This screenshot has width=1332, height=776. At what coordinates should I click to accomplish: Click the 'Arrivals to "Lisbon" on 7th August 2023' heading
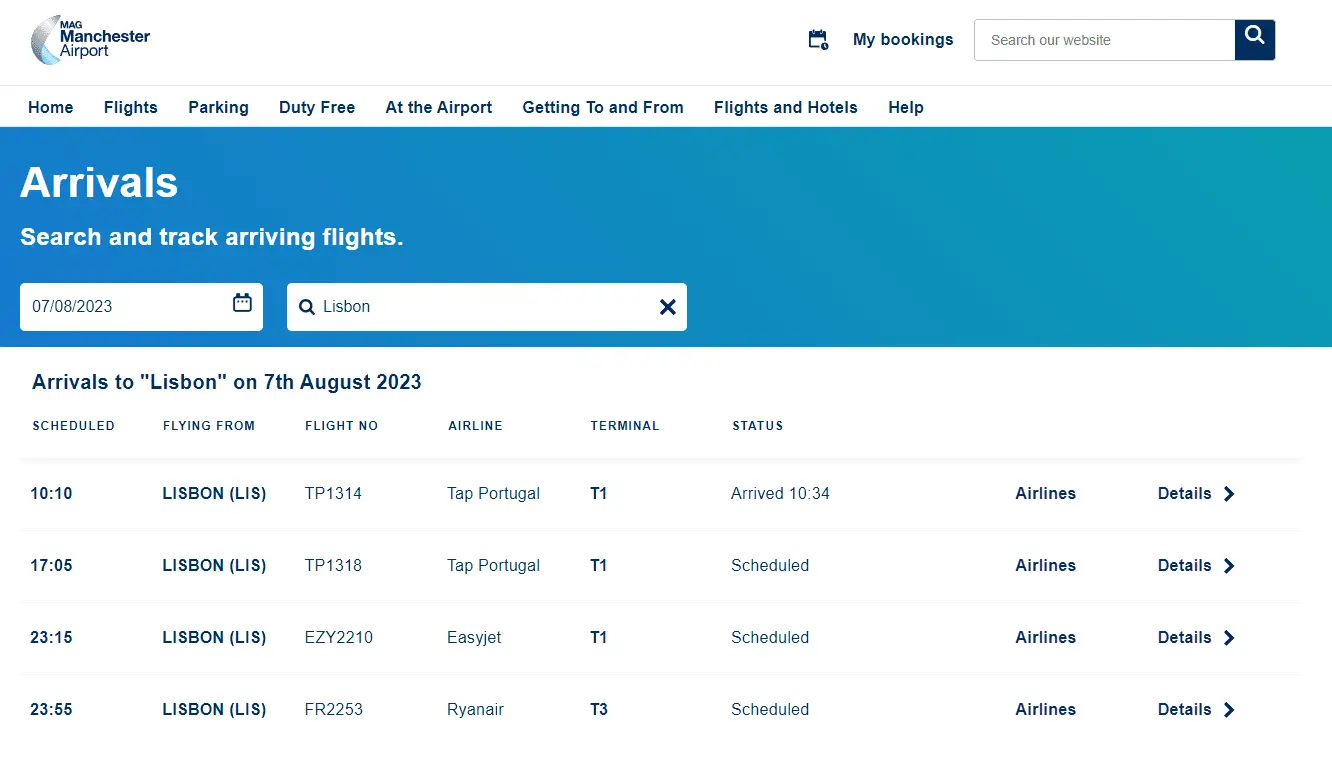click(227, 382)
